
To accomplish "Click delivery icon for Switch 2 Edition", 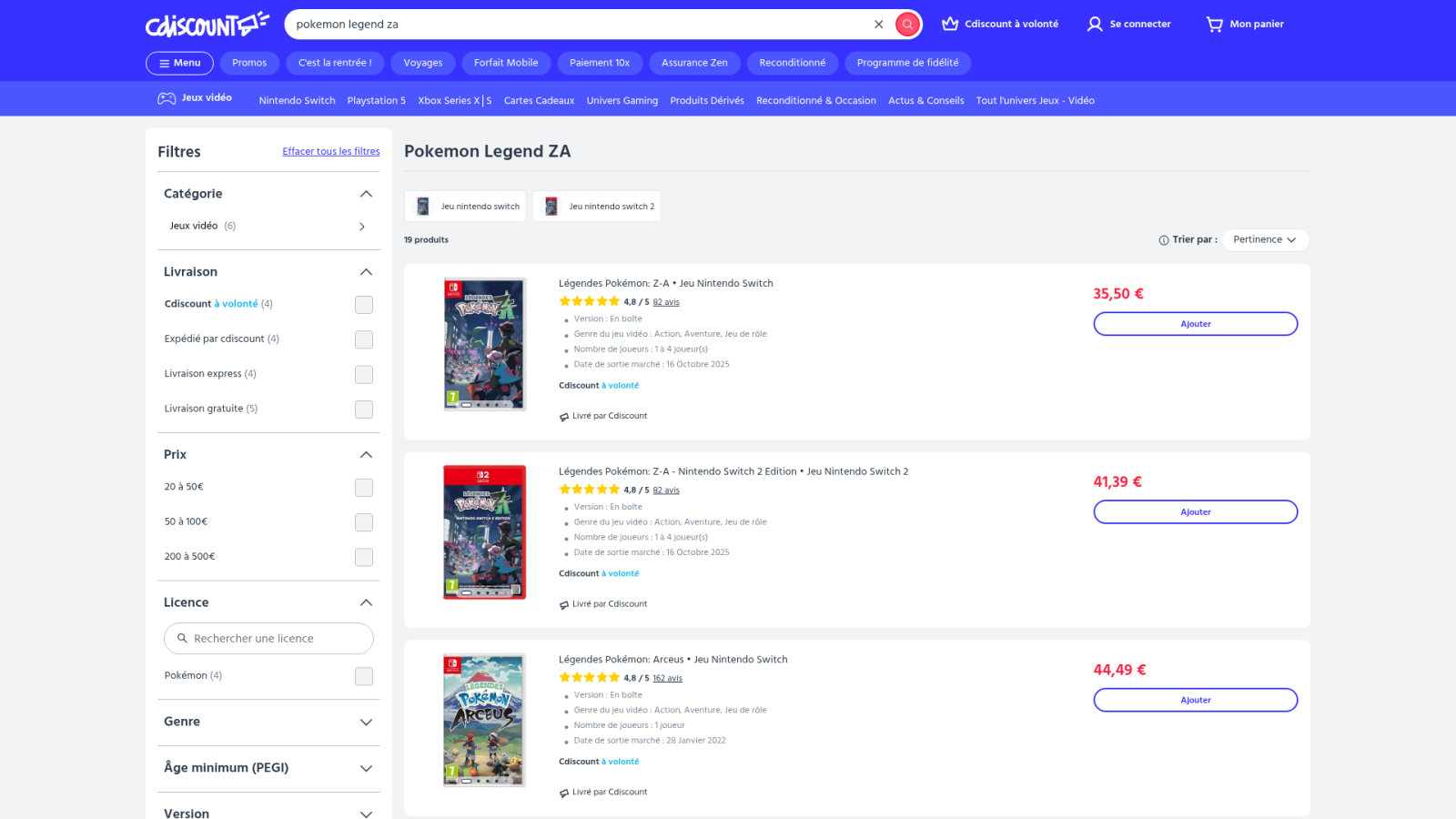I will pyautogui.click(x=564, y=605).
